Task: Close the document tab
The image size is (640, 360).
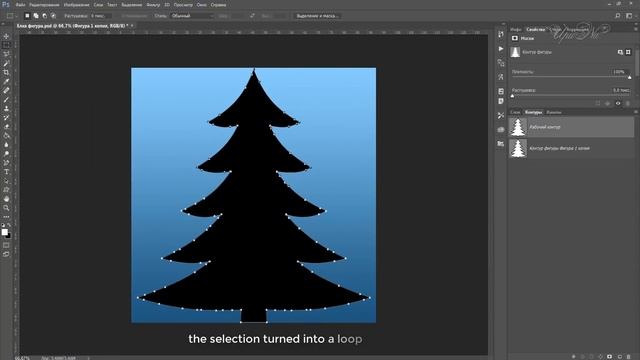Action: (x=132, y=26)
